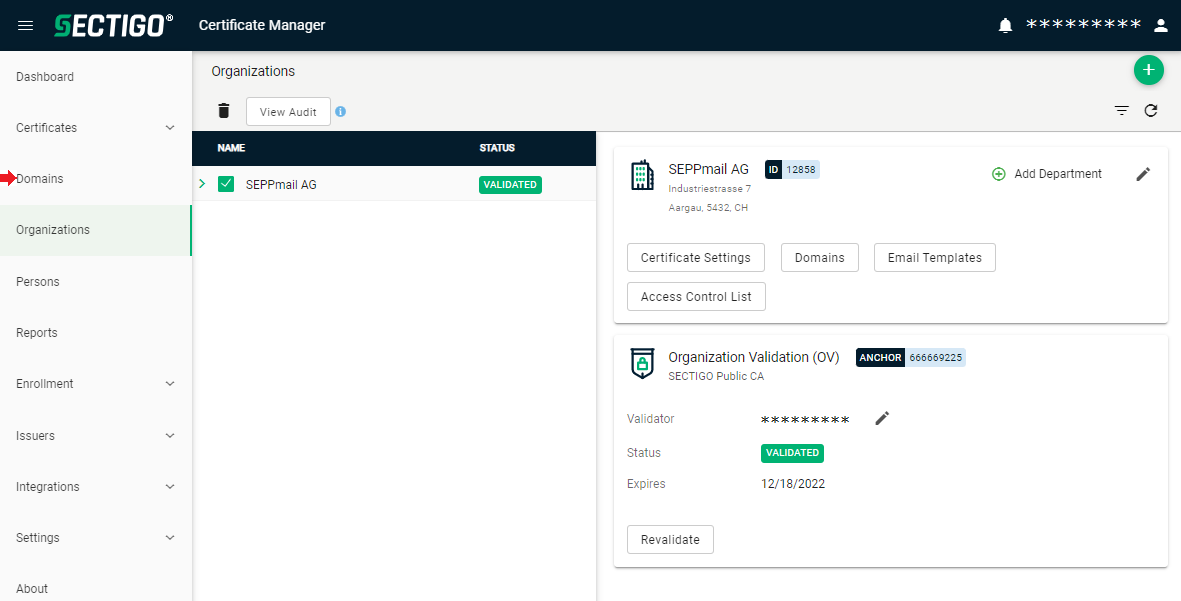This screenshot has width=1181, height=601.
Task: Click the organization ID 12858 badge
Action: [792, 169]
